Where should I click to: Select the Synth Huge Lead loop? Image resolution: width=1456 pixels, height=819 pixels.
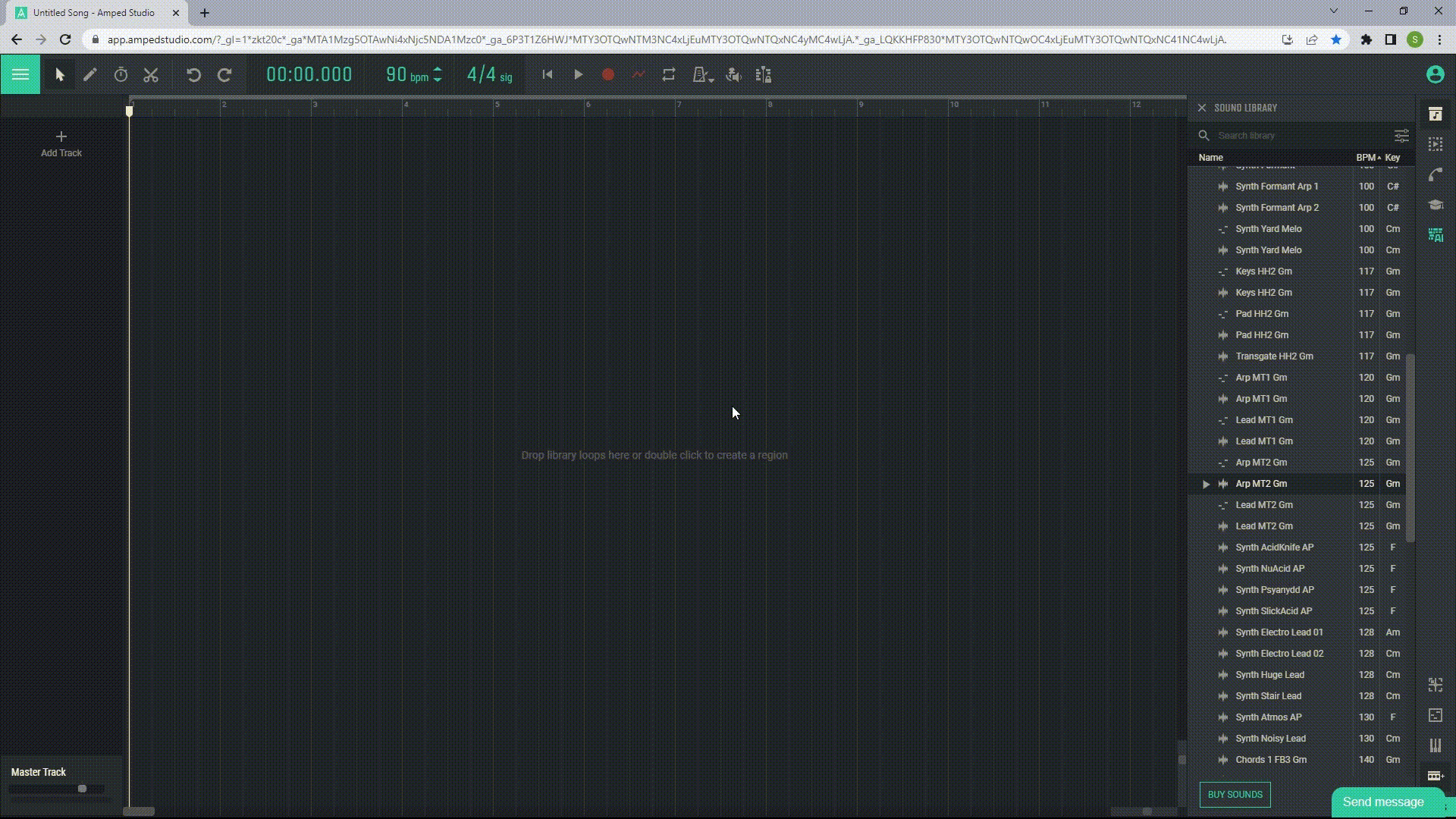click(x=1269, y=675)
